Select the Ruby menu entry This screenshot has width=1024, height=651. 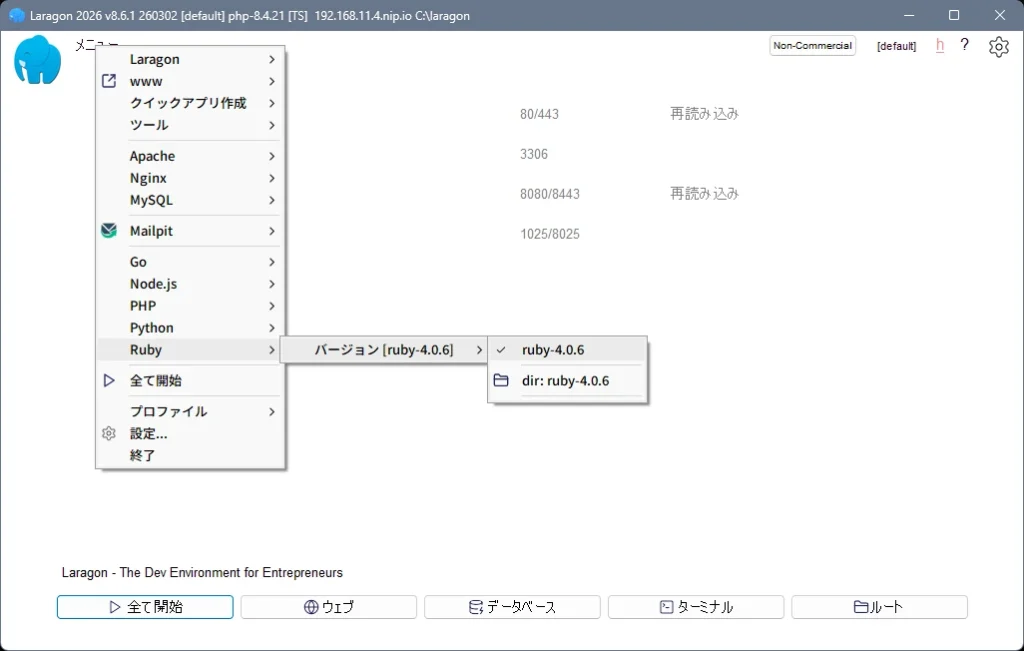coord(190,349)
